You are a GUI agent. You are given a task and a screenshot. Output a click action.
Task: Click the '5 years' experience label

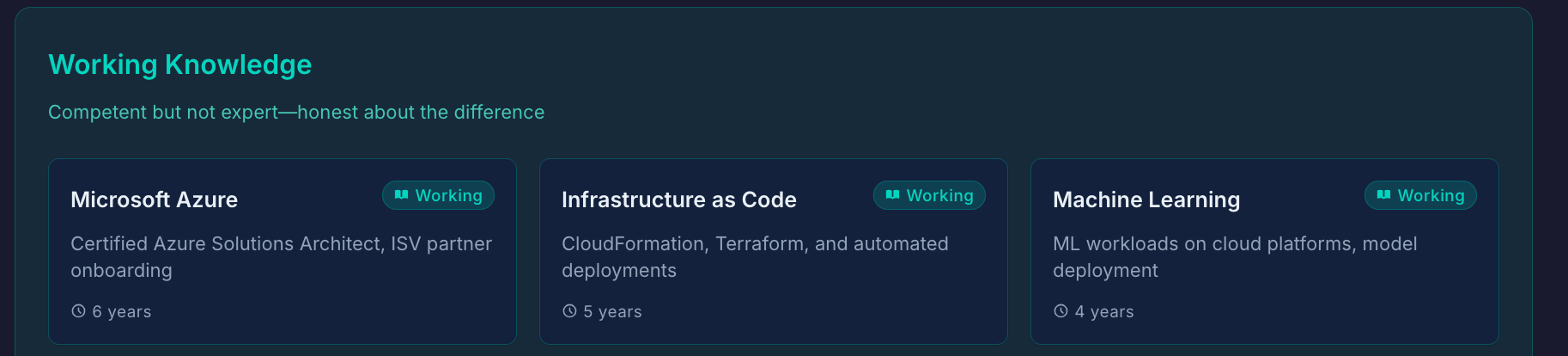point(613,312)
